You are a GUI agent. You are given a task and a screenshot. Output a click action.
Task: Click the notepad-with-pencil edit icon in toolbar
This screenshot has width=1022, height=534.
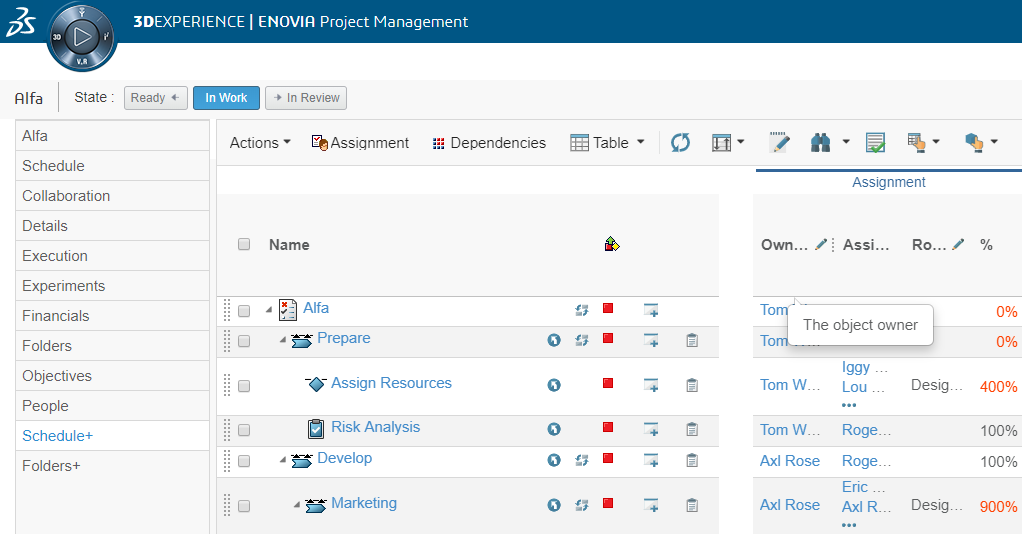(x=779, y=143)
